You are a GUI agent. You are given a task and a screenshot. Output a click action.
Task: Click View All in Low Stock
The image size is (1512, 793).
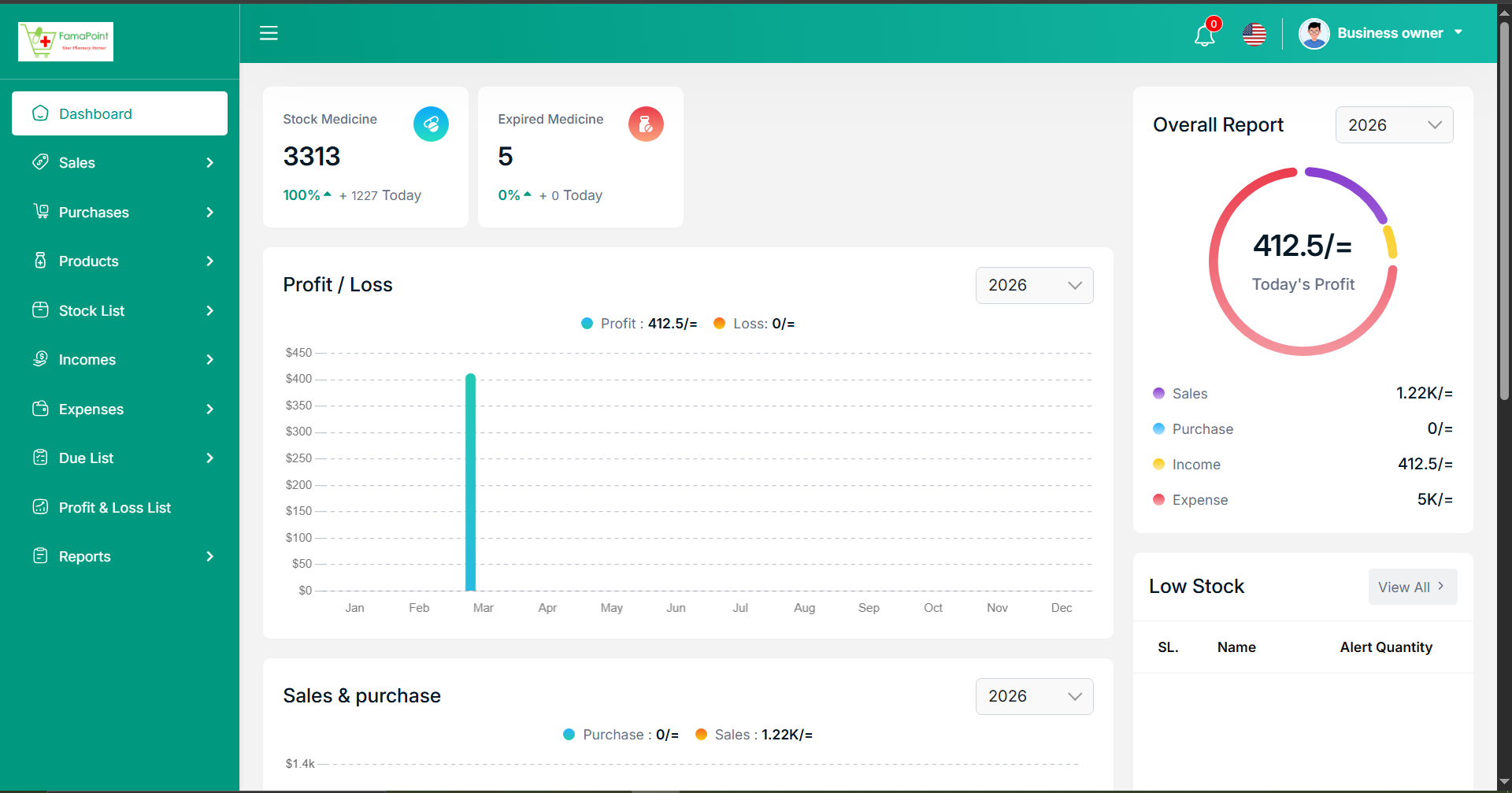point(1412,587)
